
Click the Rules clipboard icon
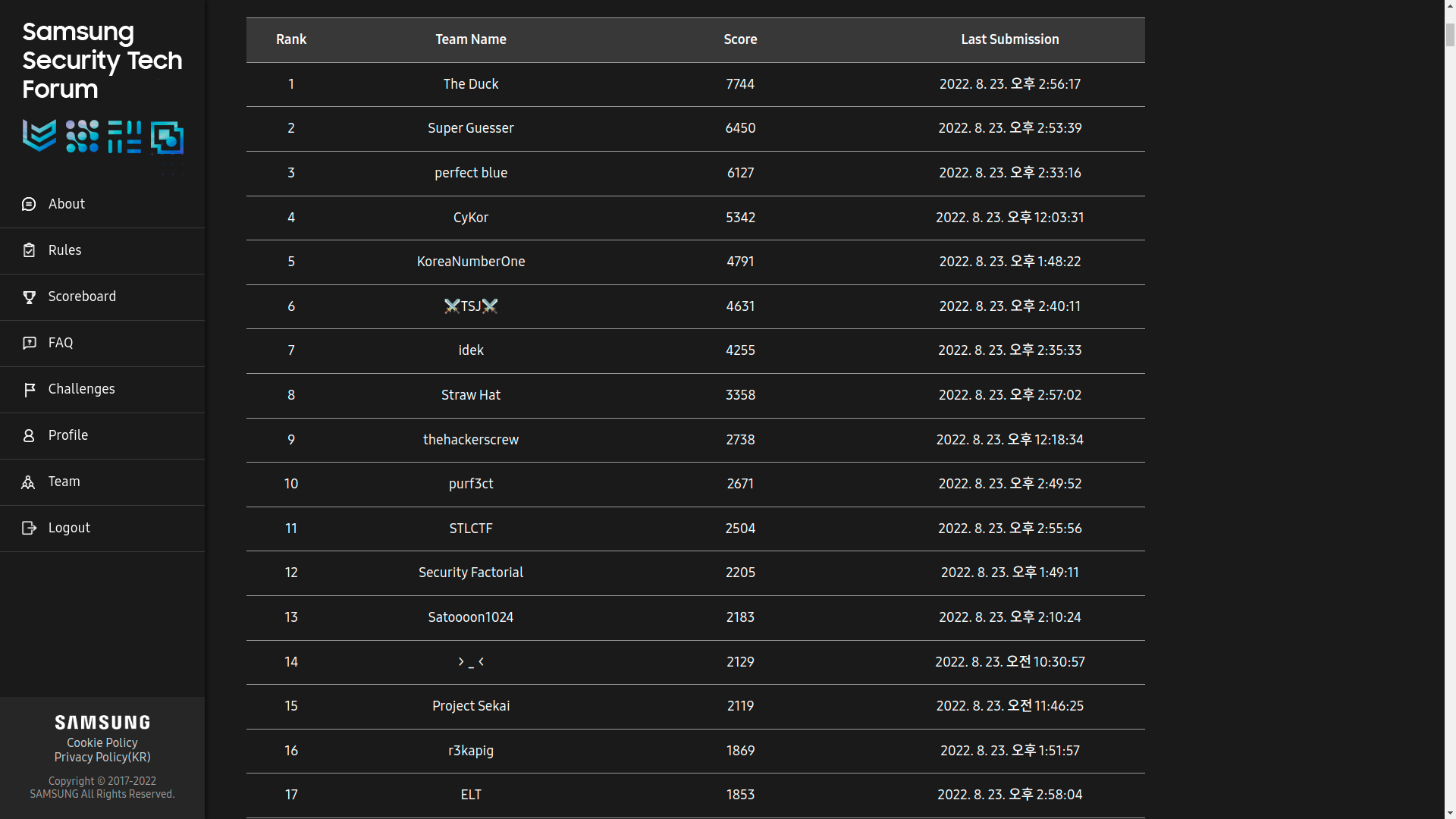pos(29,250)
